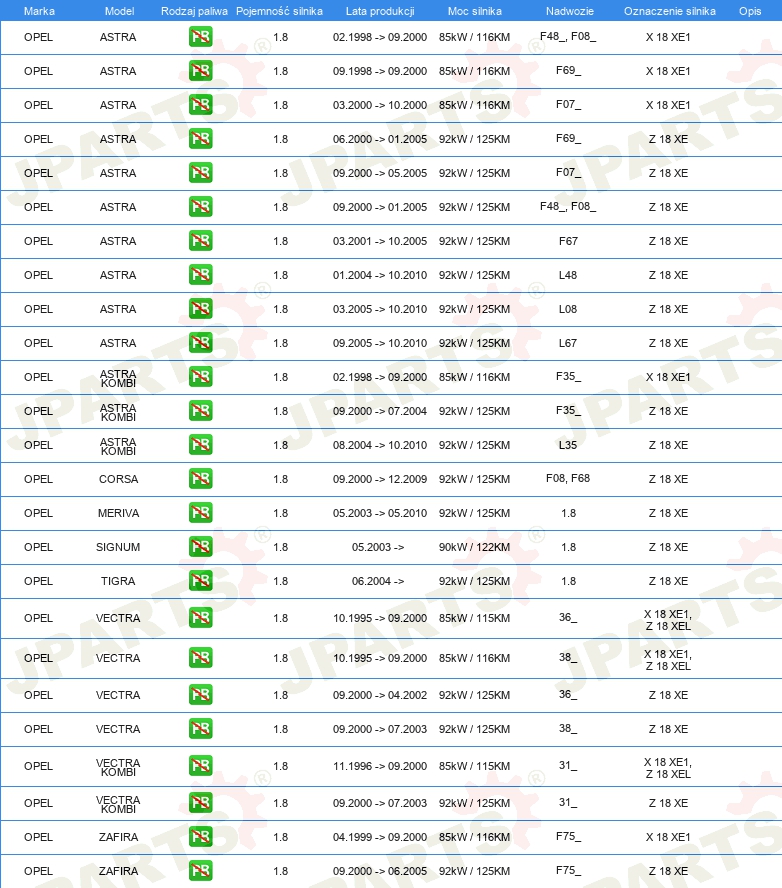
Task: Click the 03.2001 -> 10.2005 production years cell
Action: pos(380,241)
